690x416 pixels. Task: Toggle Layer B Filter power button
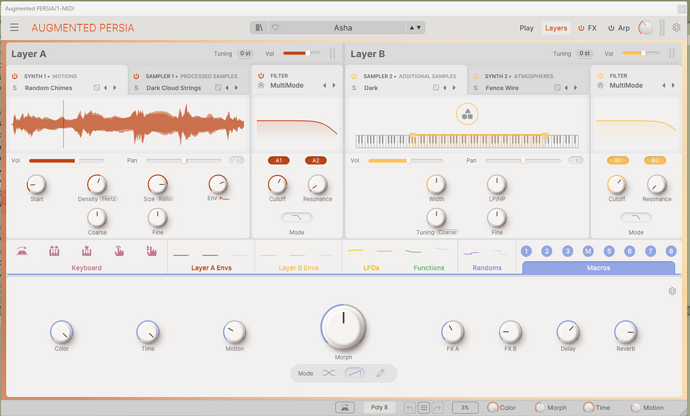pyautogui.click(x=600, y=76)
